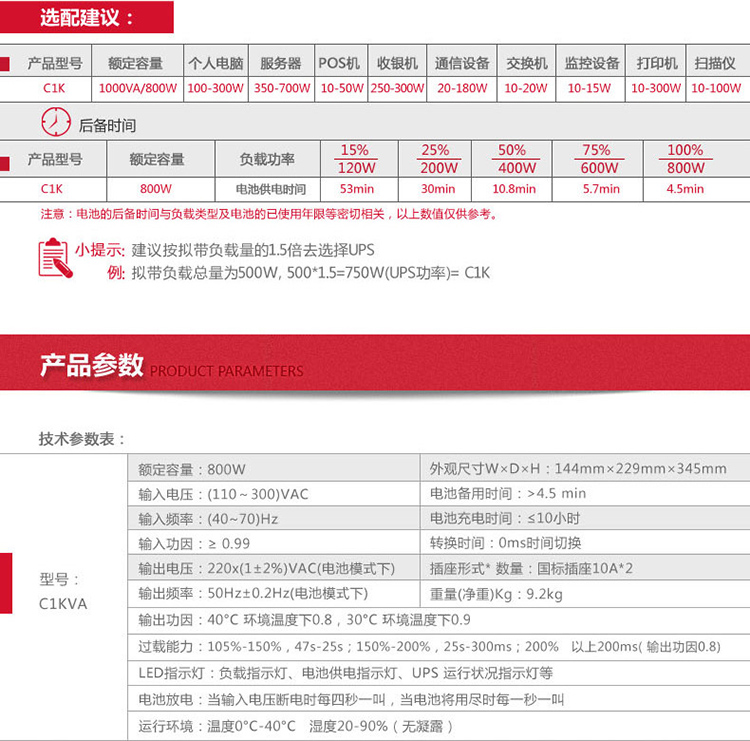Select the 过载能力 overload row
Screen dimensions: 750x741
click(x=439, y=647)
